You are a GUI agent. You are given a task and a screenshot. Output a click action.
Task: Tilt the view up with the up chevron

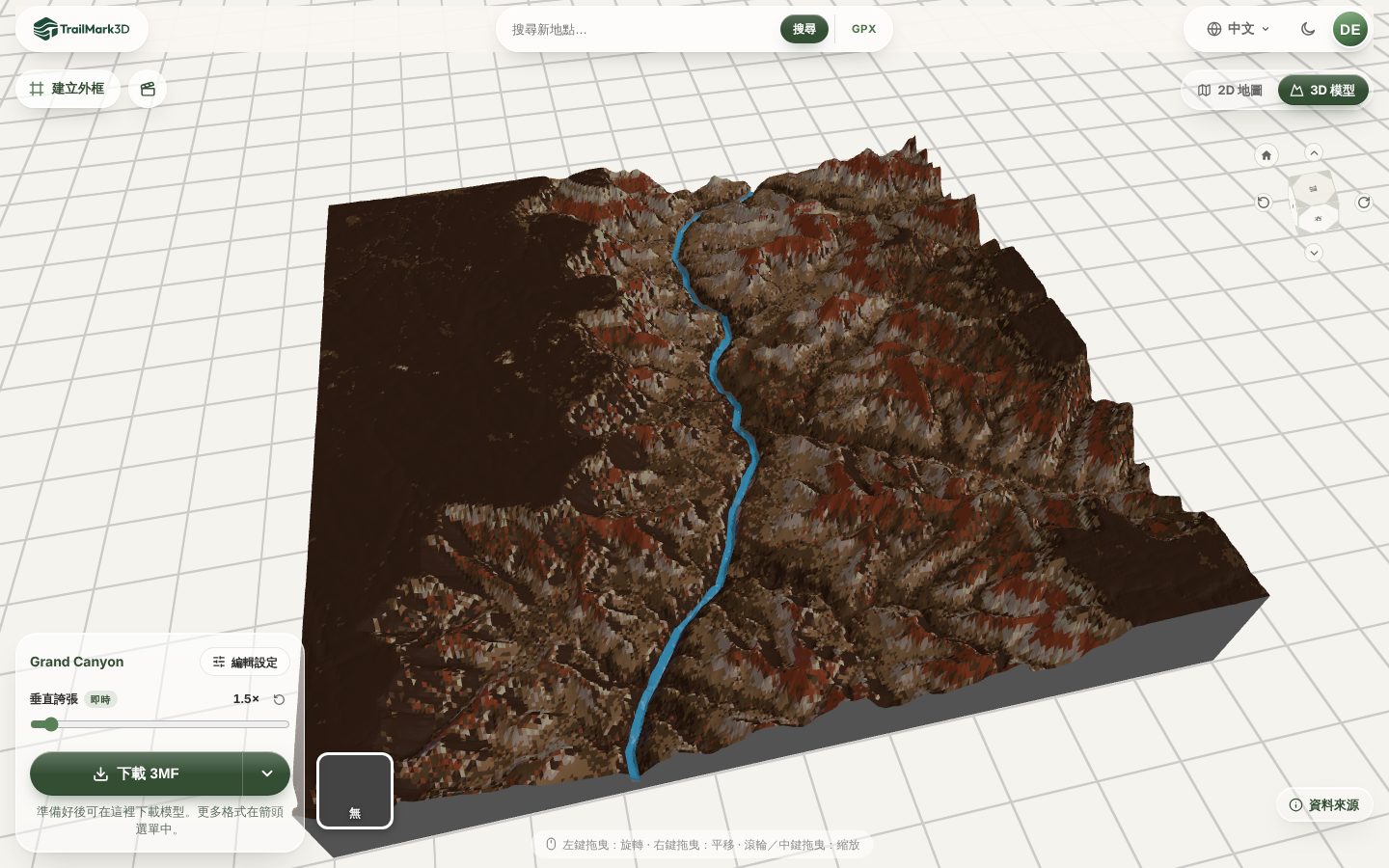[1314, 153]
